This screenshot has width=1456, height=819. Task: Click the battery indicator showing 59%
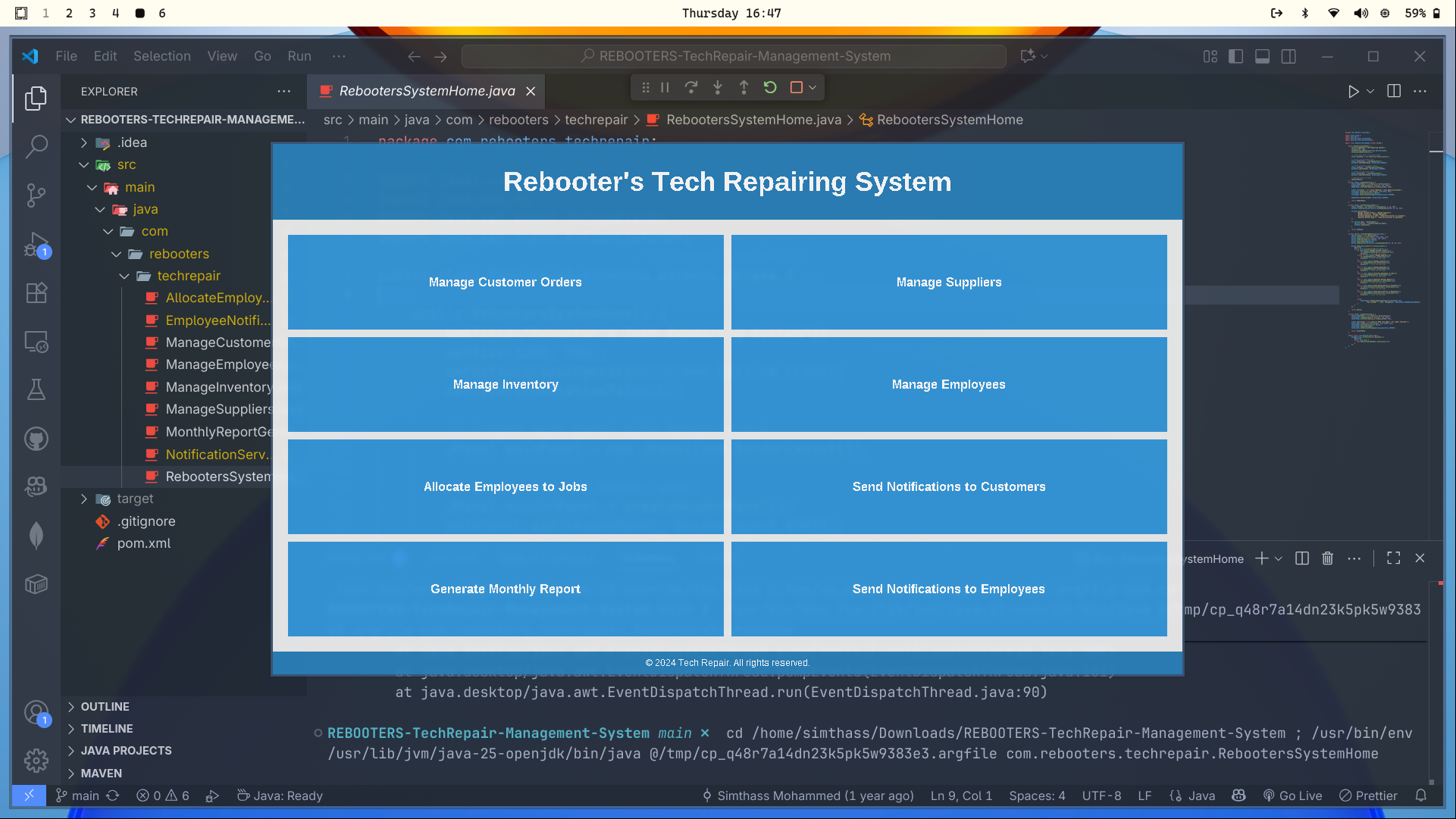point(1417,13)
